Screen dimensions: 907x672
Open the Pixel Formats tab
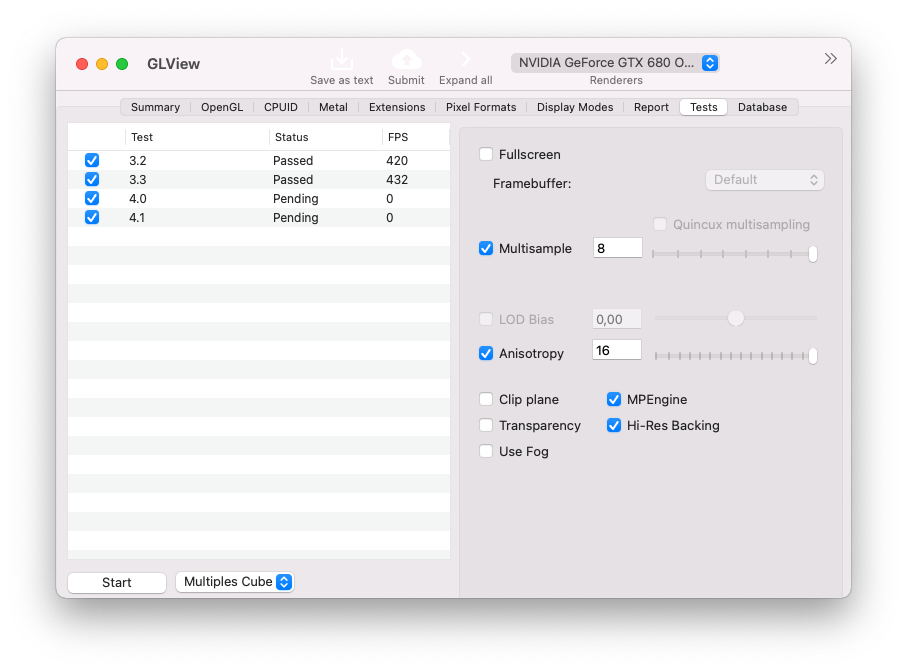point(481,107)
